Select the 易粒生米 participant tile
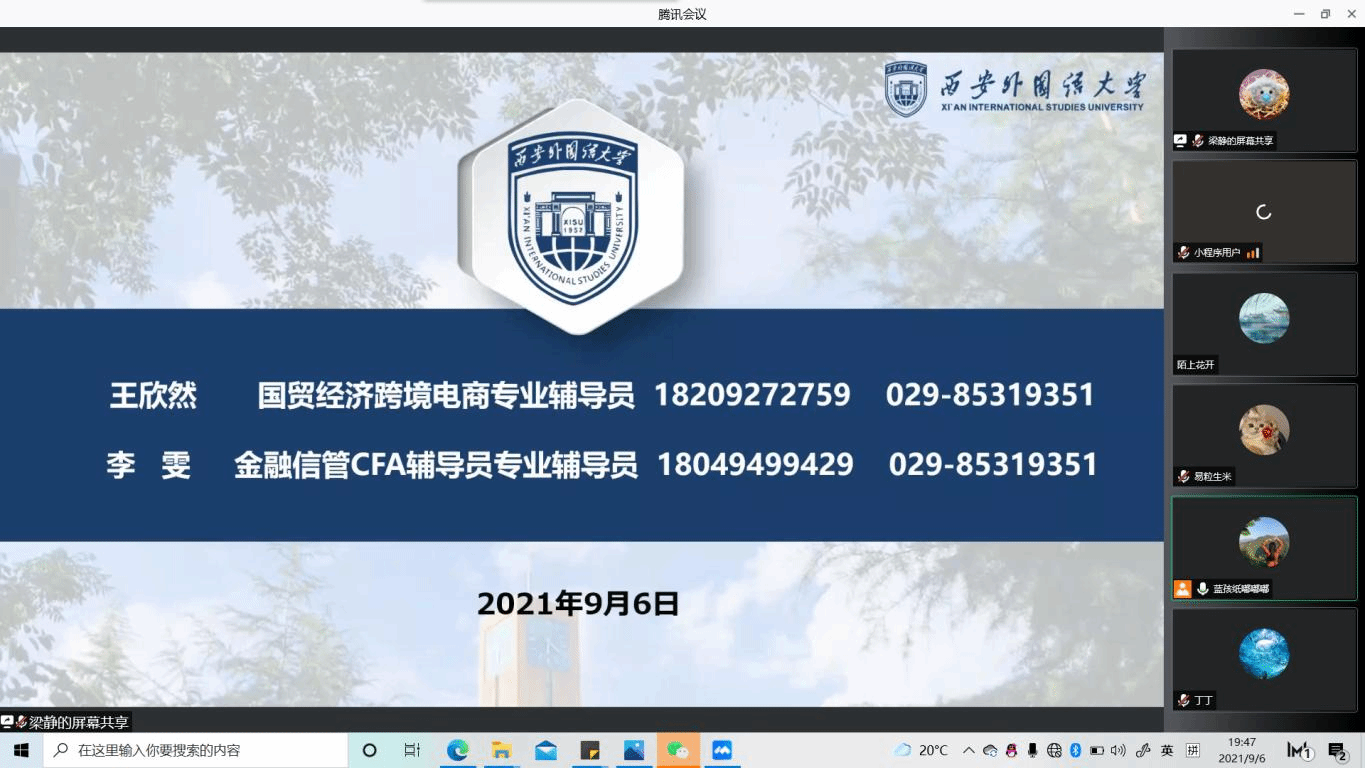This screenshot has width=1365, height=768. [x=1264, y=436]
